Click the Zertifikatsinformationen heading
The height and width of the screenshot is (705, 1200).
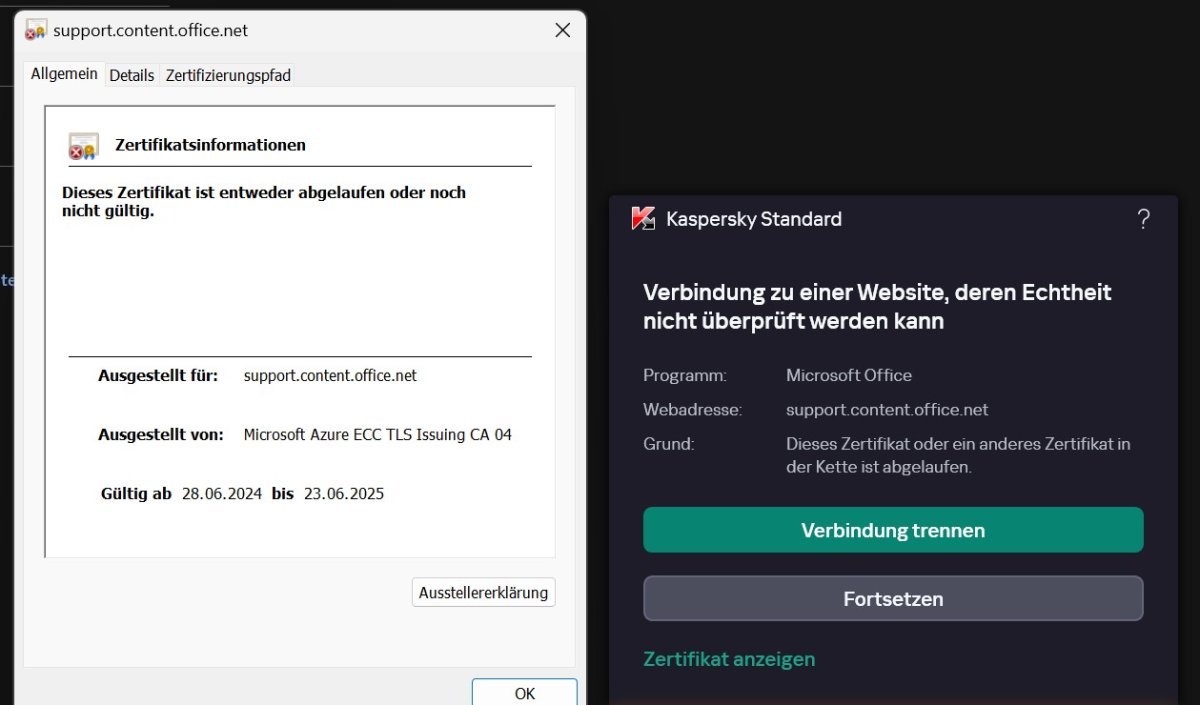[210, 145]
